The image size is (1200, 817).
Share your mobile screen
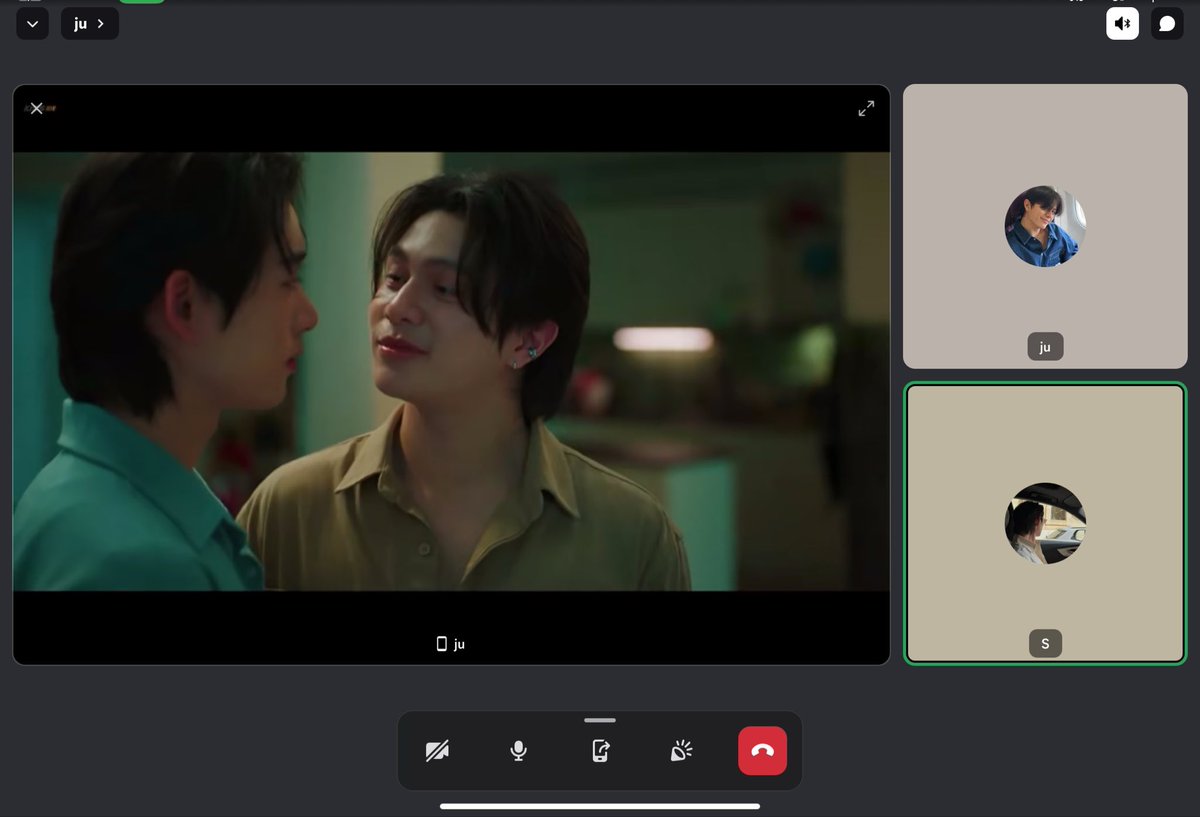(x=600, y=751)
